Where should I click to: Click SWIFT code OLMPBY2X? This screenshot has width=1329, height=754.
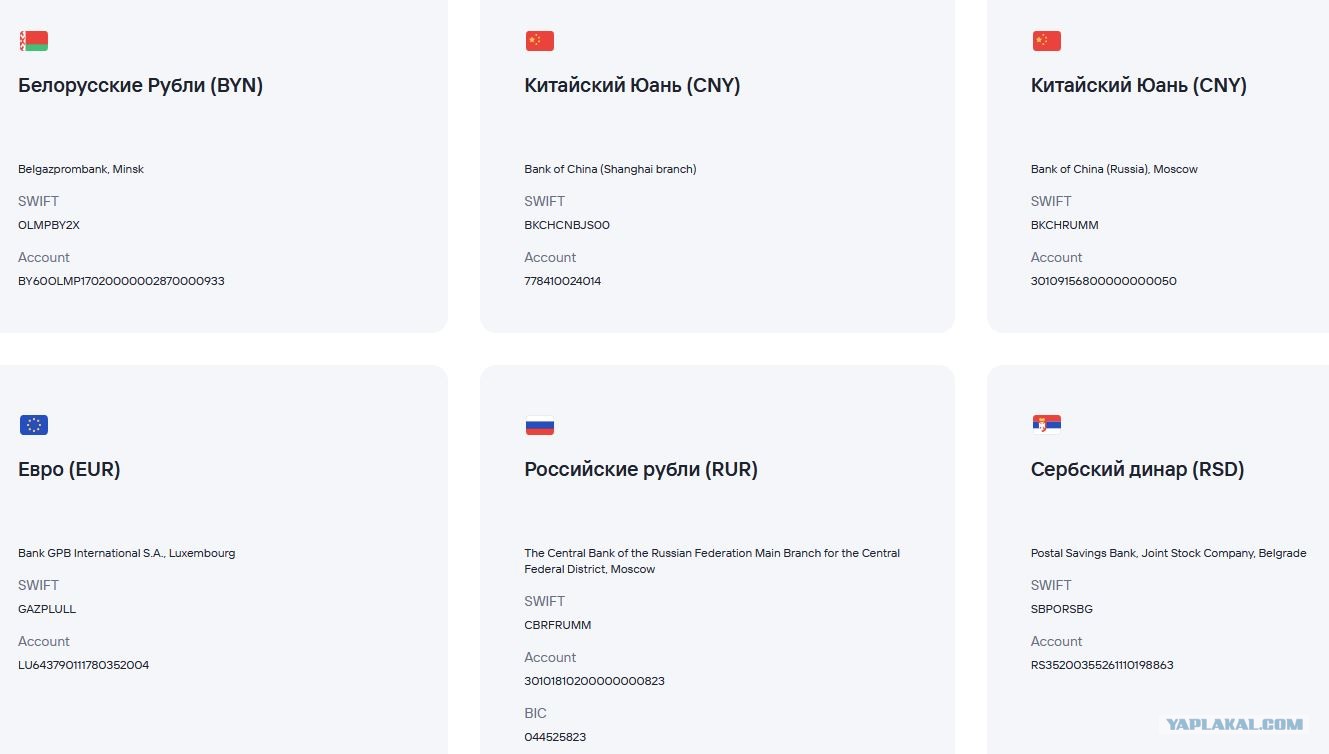click(49, 225)
